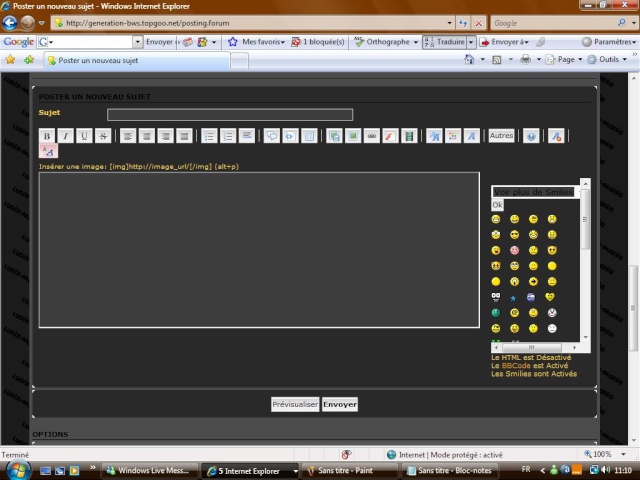Screen dimensions: 640x480
Task: Open the Traduire menu in the Google toolbar
Action: tap(448, 42)
